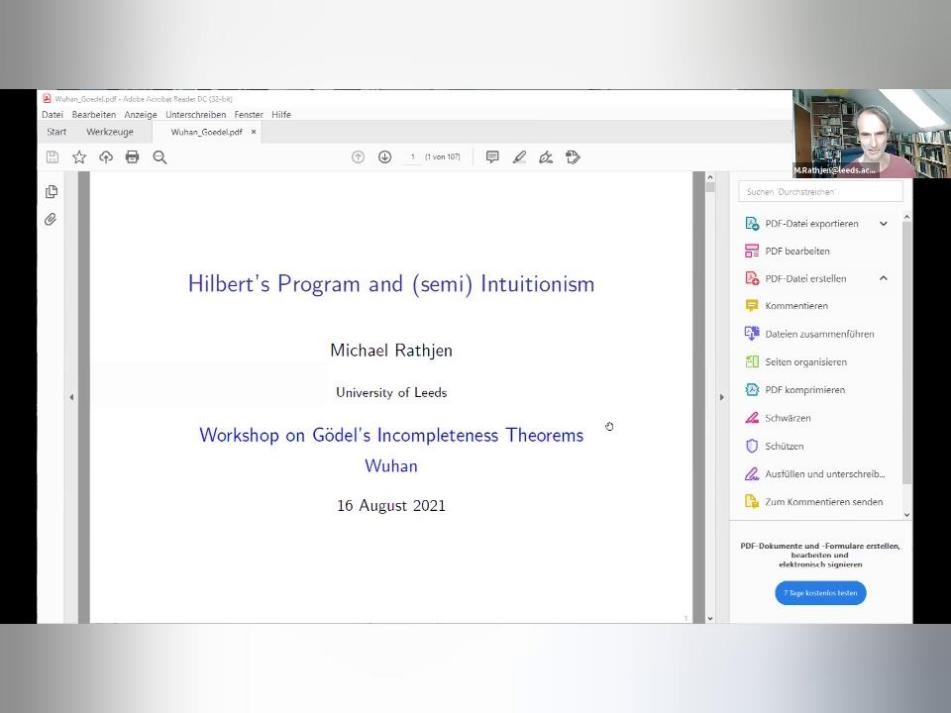Collapse the right tools pane arrow
This screenshot has width=951, height=713.
[722, 397]
